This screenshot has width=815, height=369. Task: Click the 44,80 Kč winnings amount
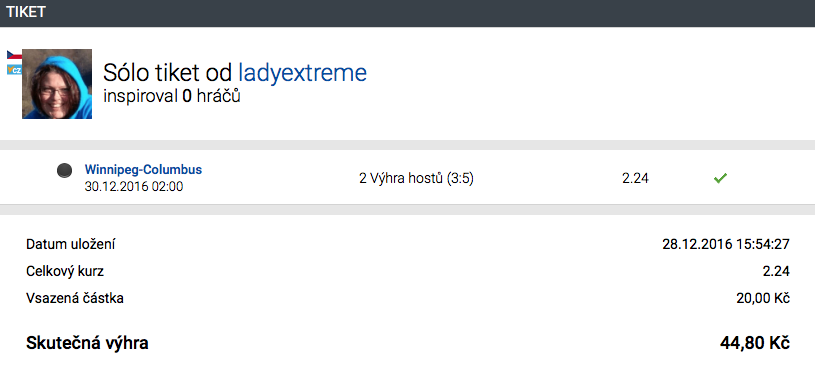(755, 343)
